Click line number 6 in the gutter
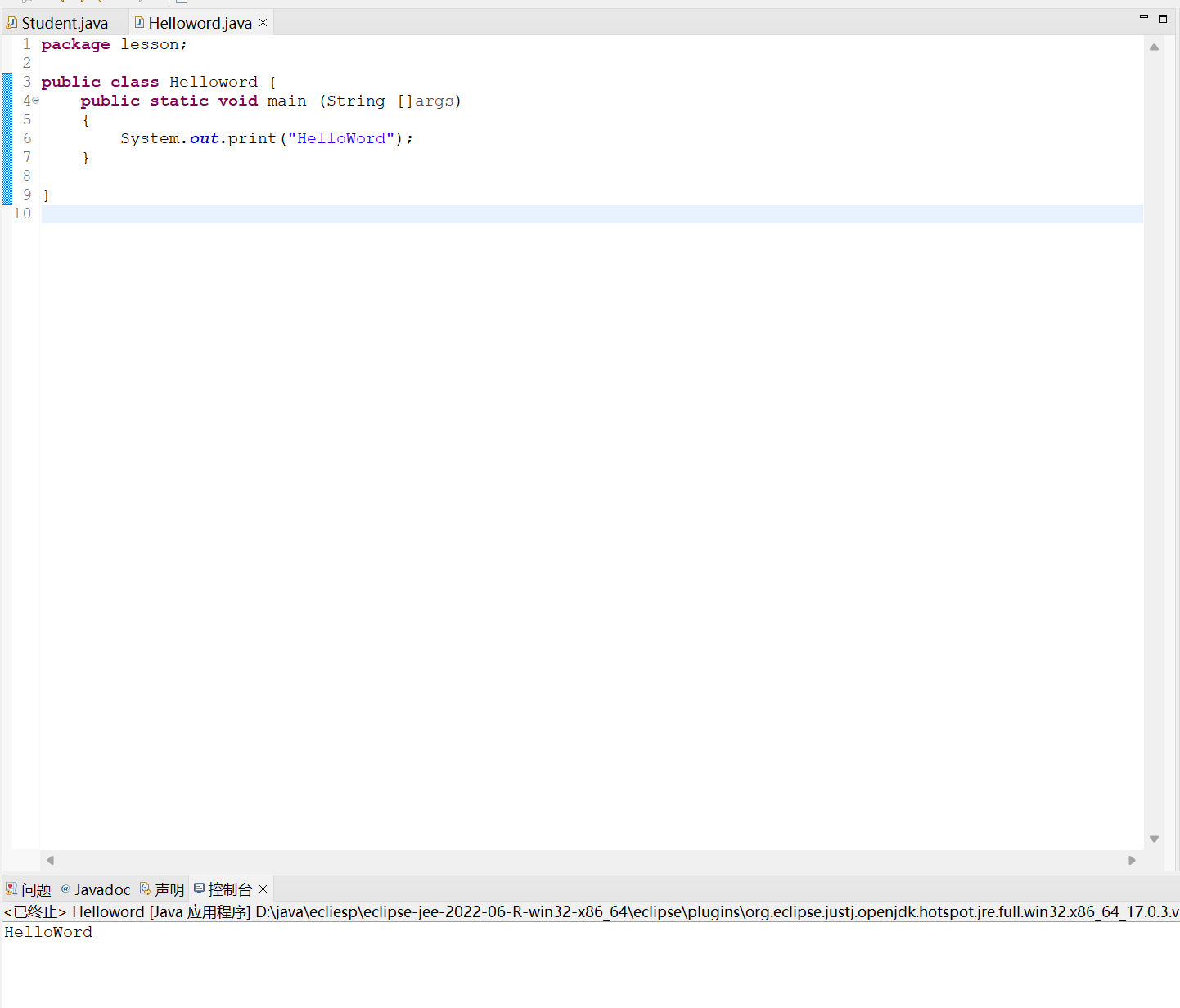Viewport: 1180px width, 1008px height. (27, 138)
